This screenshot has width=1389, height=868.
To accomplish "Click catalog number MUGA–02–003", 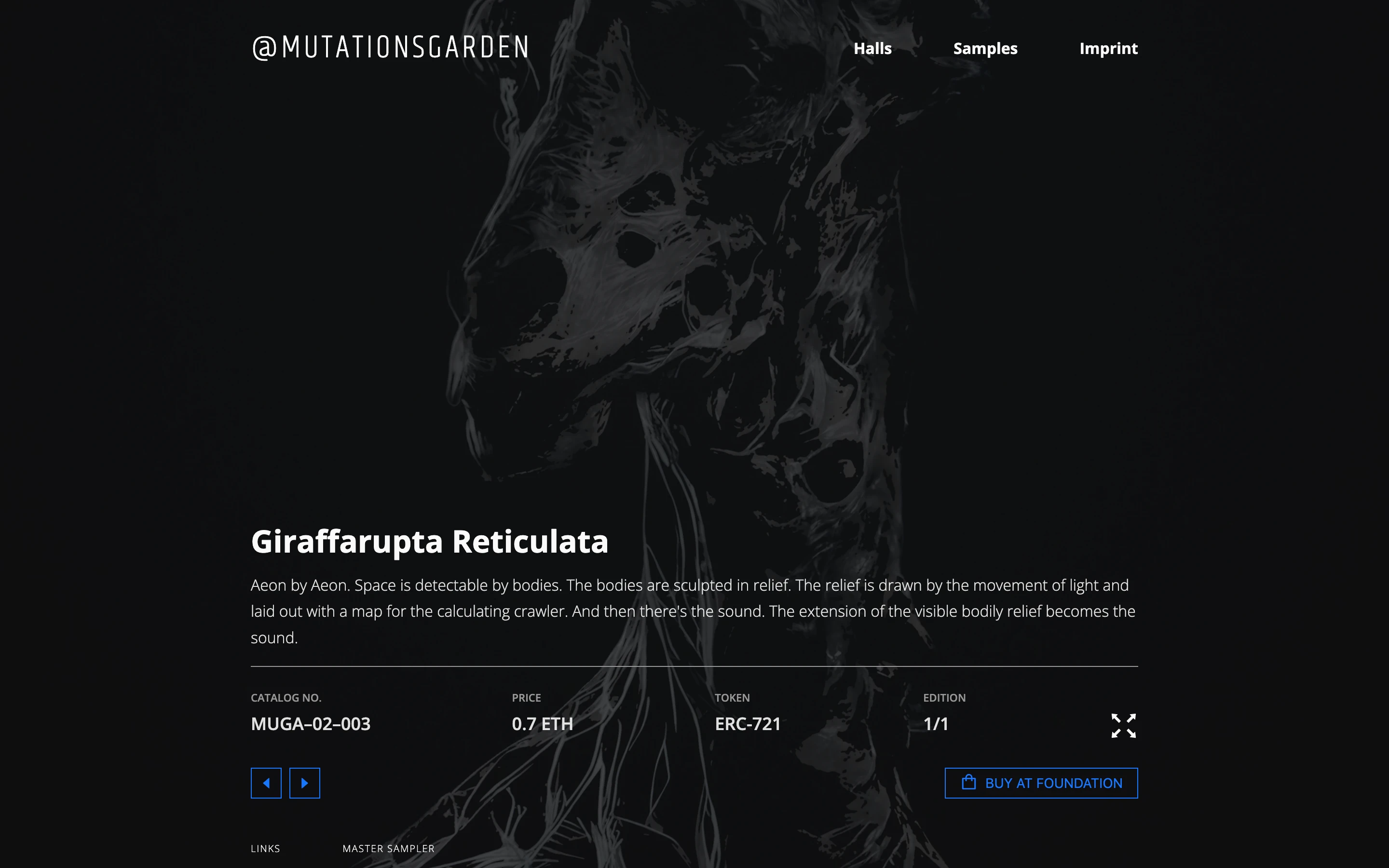I will tap(311, 724).
